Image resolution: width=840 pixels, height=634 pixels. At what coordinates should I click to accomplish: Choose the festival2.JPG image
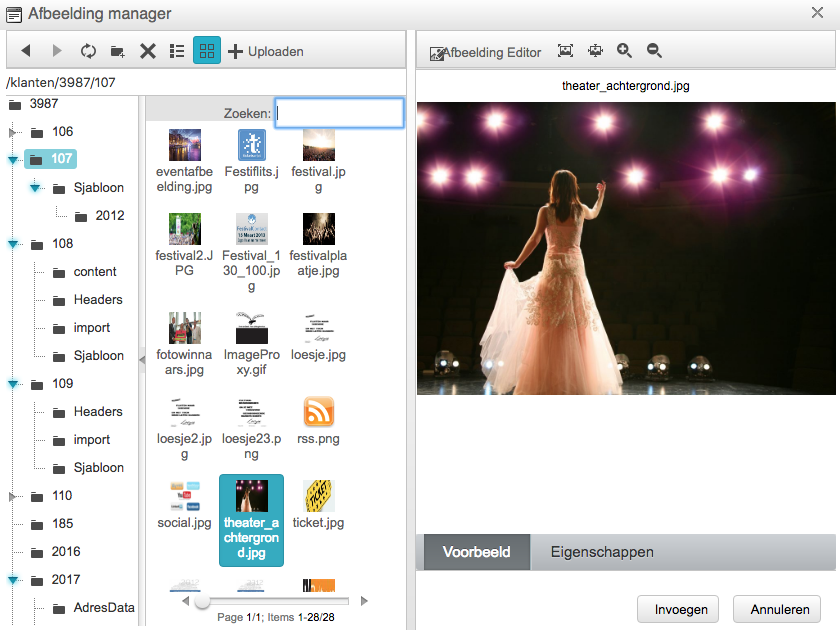tap(184, 245)
